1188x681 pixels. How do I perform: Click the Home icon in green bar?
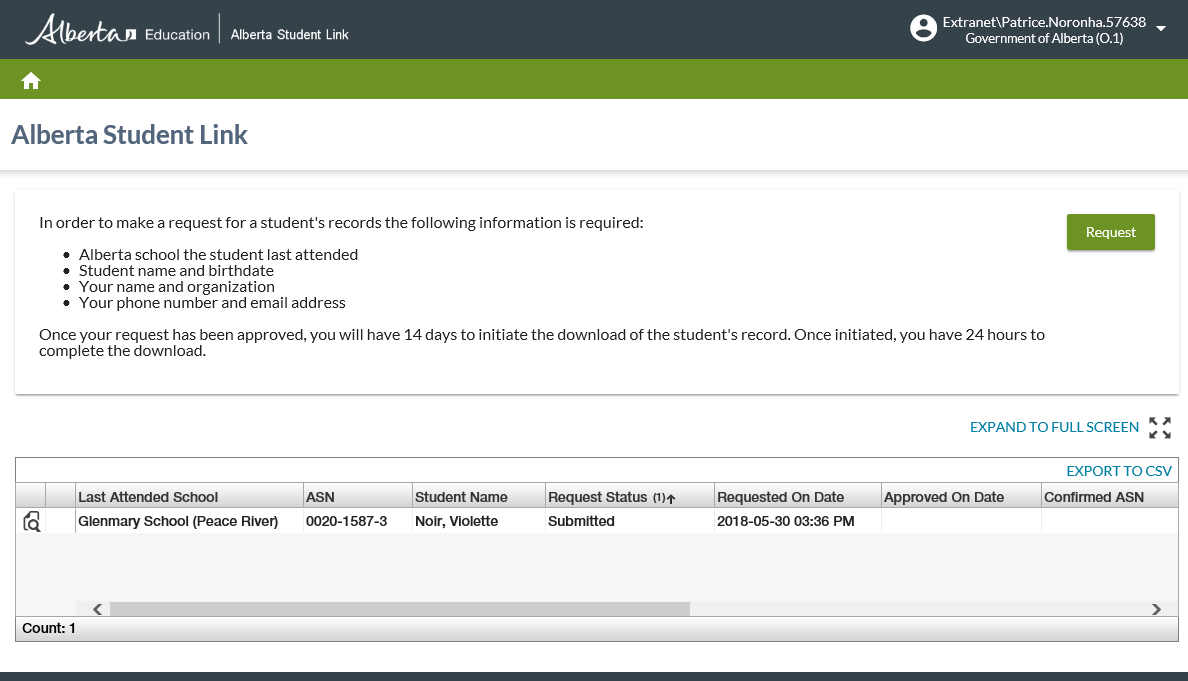[x=31, y=81]
